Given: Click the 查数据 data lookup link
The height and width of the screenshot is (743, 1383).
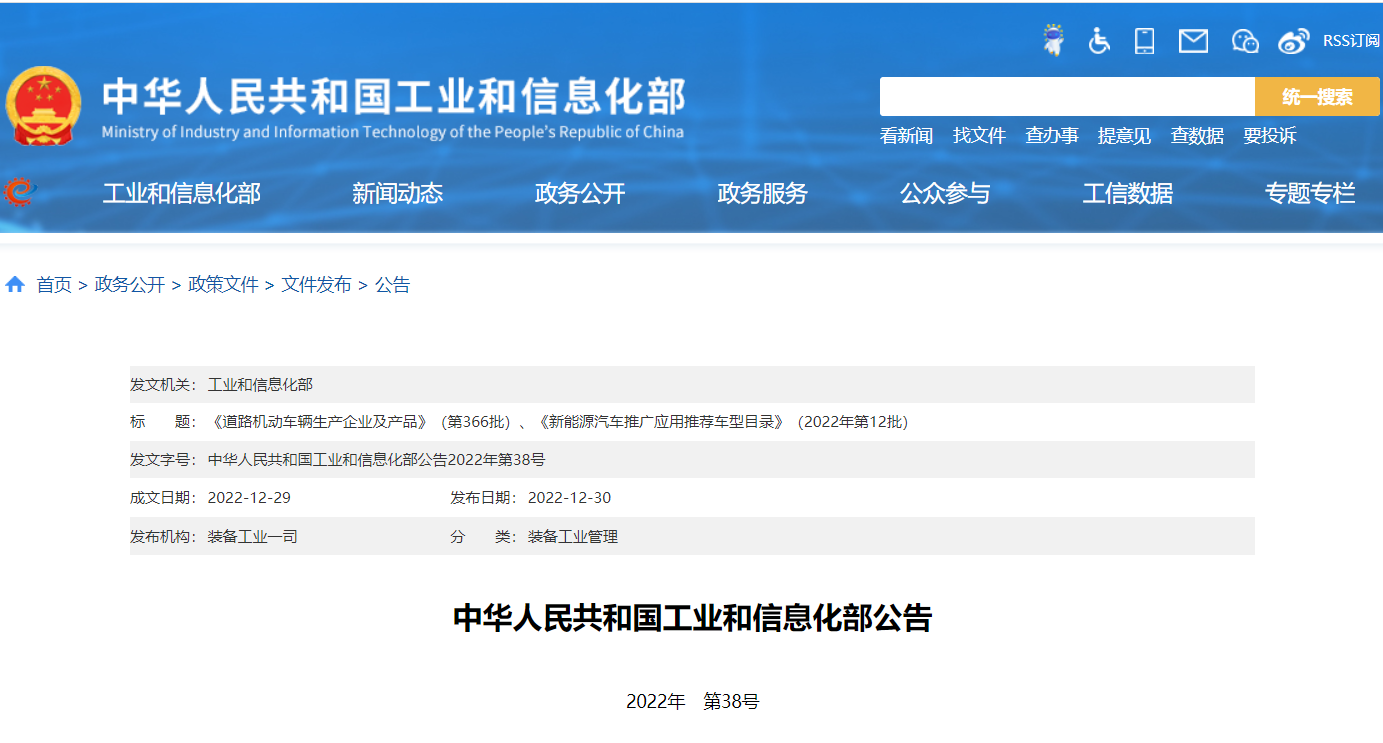Looking at the screenshot, I should pyautogui.click(x=1197, y=136).
